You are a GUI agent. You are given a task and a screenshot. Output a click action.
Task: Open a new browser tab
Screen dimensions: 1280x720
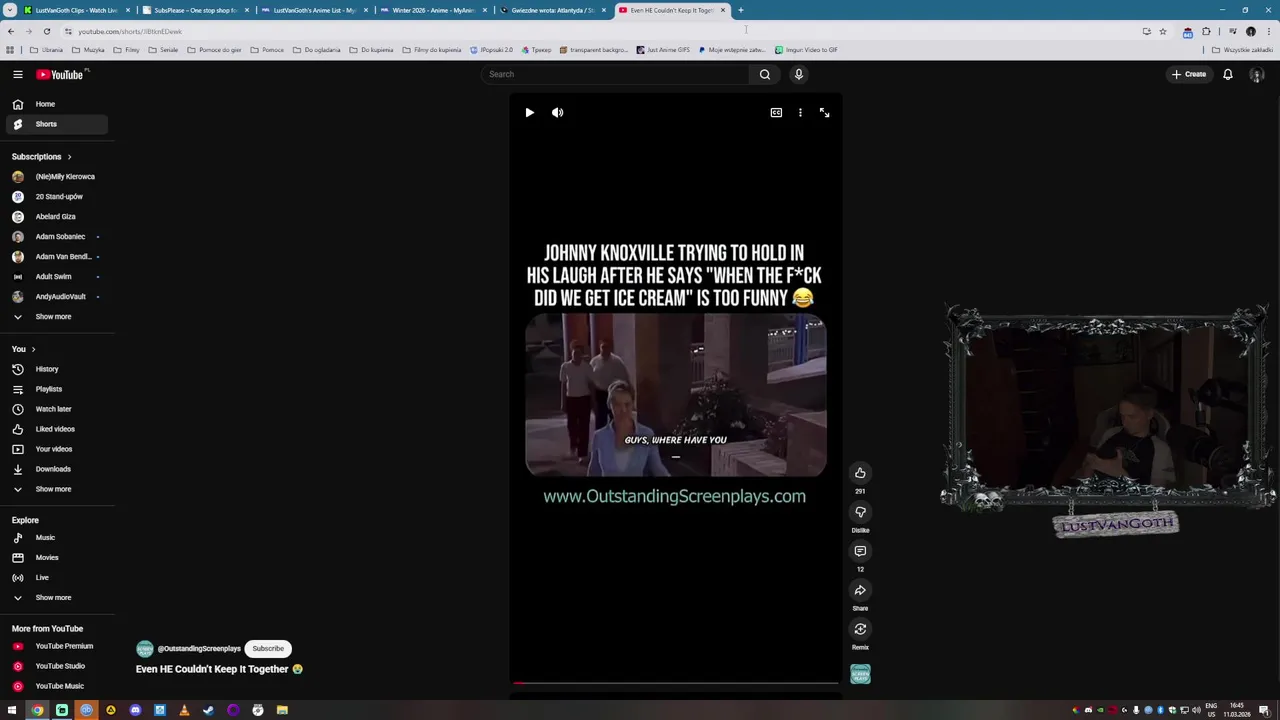point(741,10)
